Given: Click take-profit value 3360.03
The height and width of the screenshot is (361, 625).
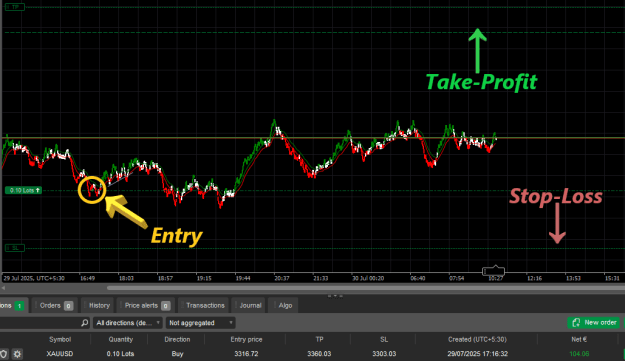Looking at the screenshot, I should pyautogui.click(x=319, y=354).
